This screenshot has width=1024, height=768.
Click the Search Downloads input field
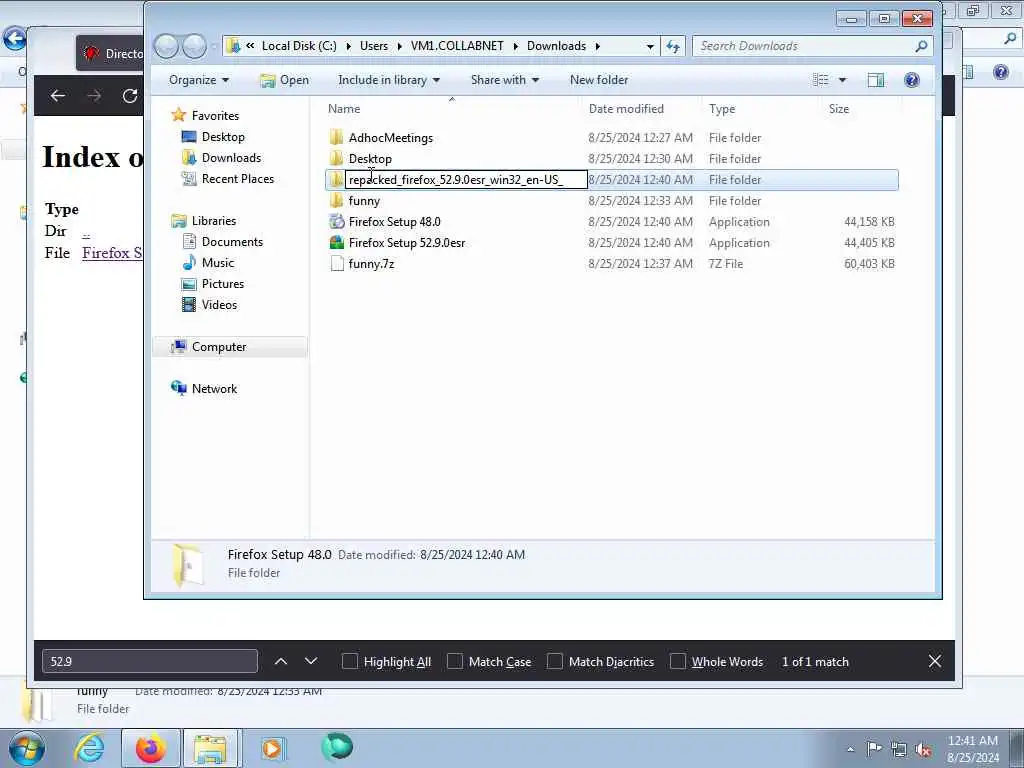(804, 46)
